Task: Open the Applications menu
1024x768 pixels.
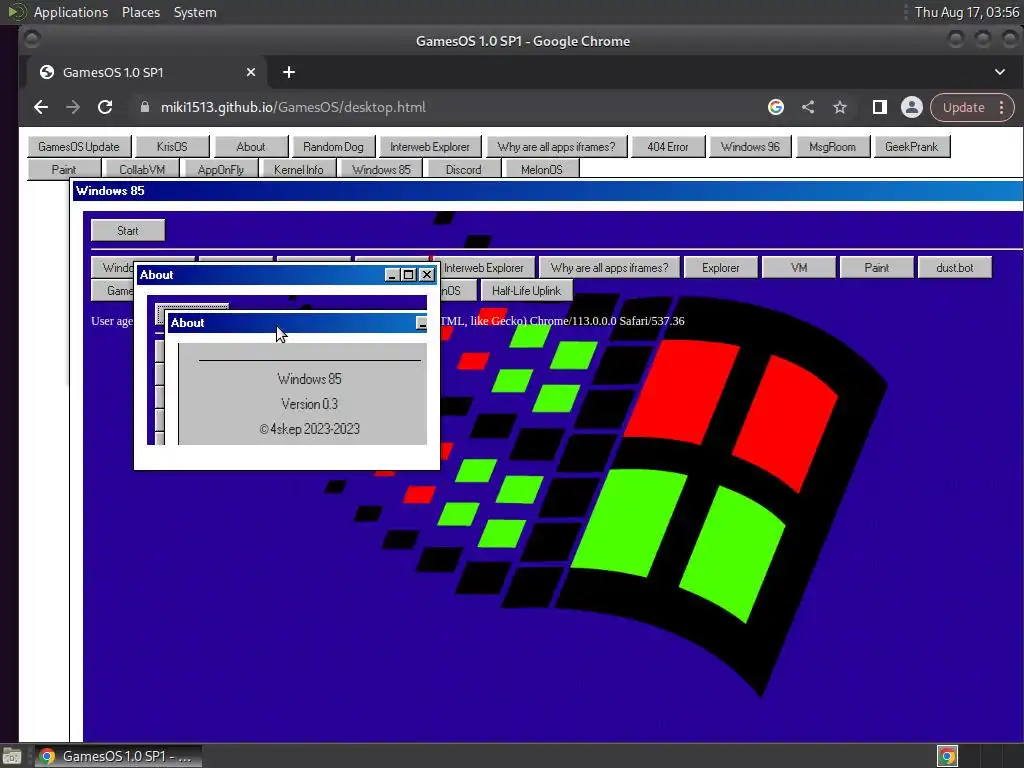Action: tap(71, 12)
